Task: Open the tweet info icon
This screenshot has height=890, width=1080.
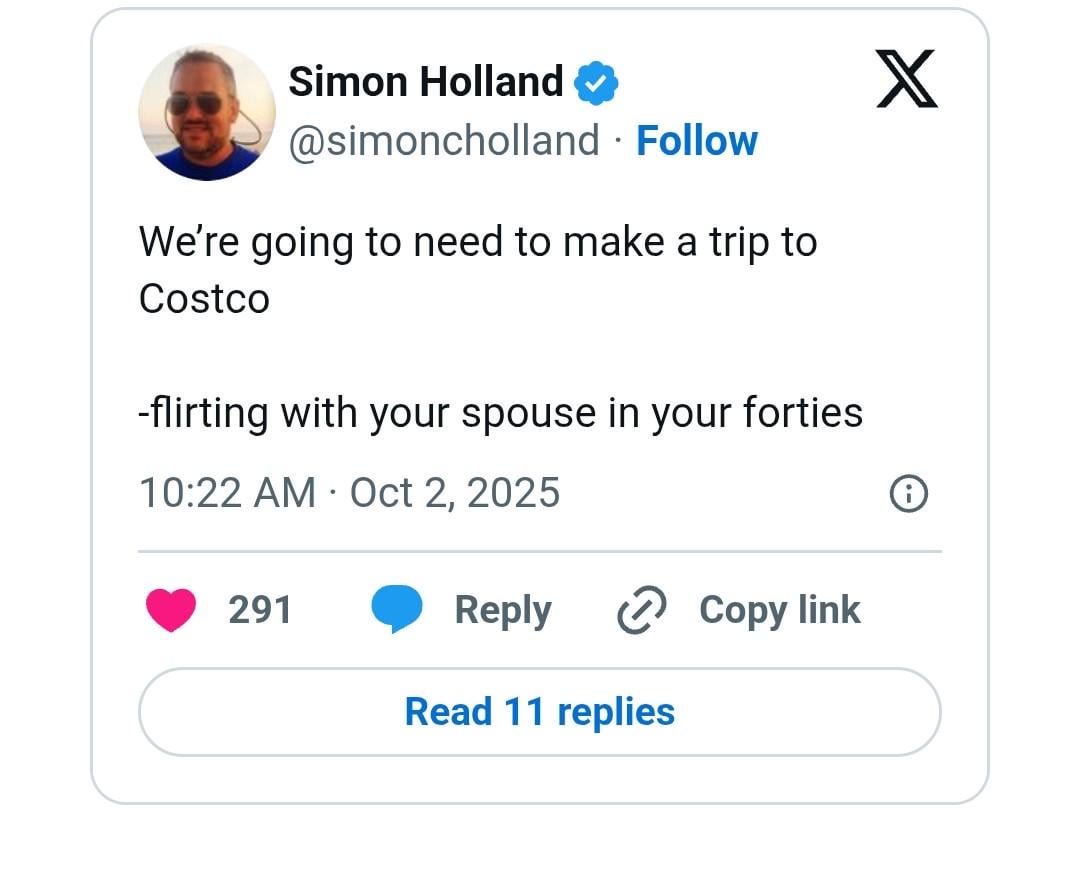Action: click(x=908, y=493)
